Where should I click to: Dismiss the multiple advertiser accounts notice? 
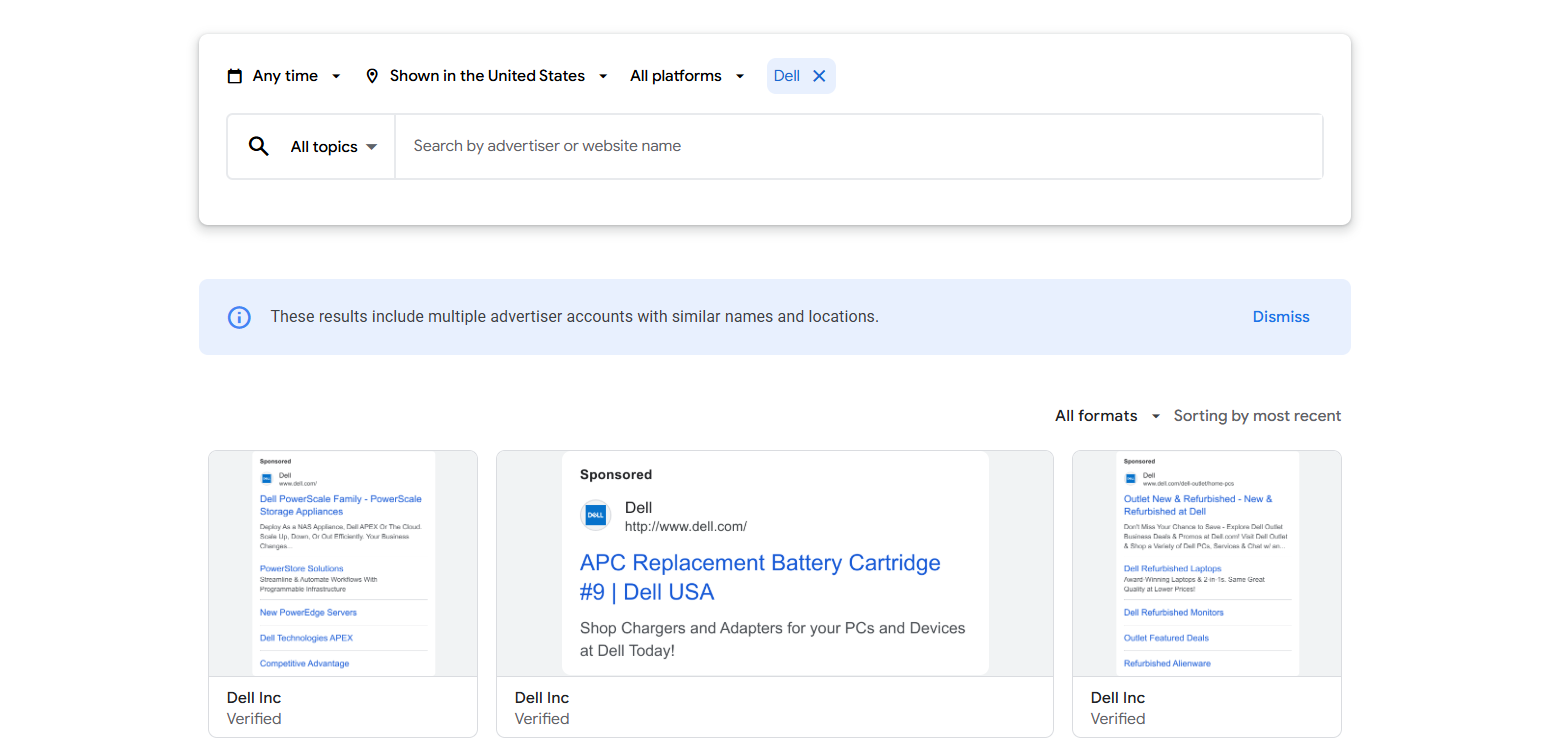(x=1281, y=317)
